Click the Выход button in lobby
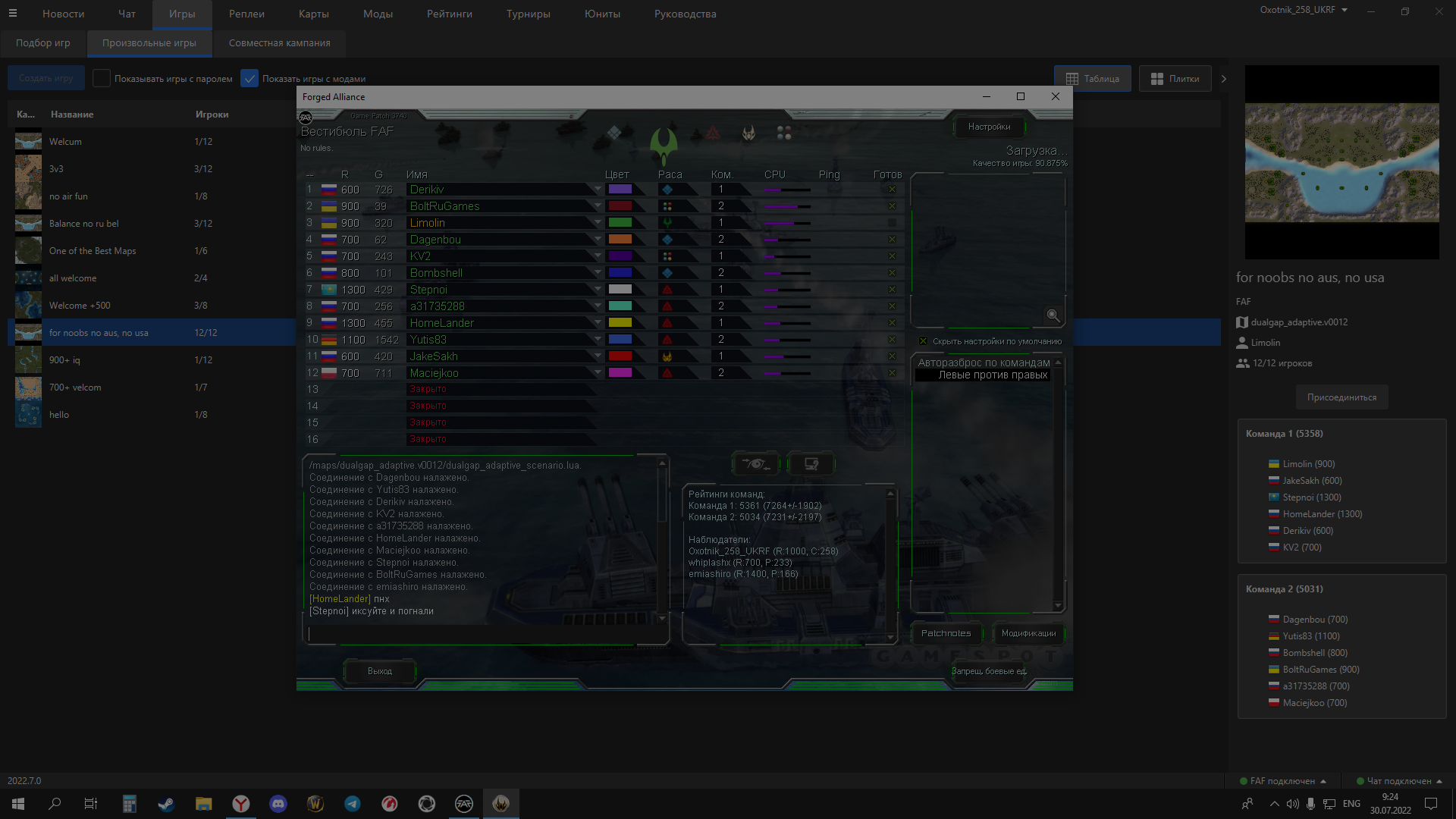The image size is (1456, 819). pyautogui.click(x=380, y=671)
